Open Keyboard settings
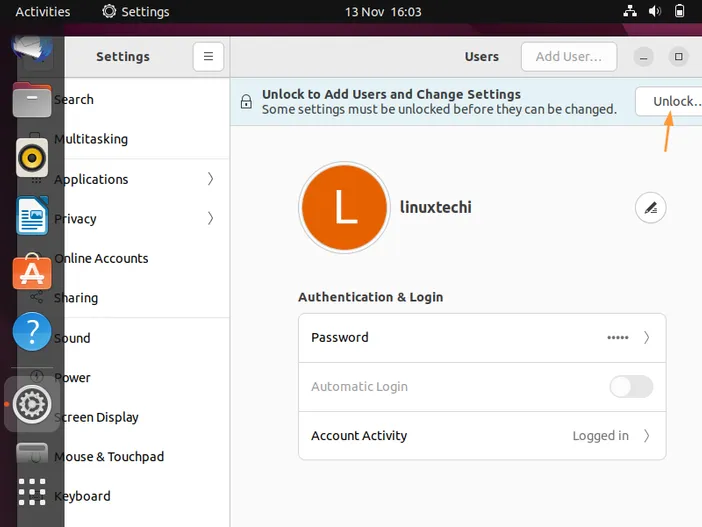This screenshot has width=702, height=527. (82, 496)
